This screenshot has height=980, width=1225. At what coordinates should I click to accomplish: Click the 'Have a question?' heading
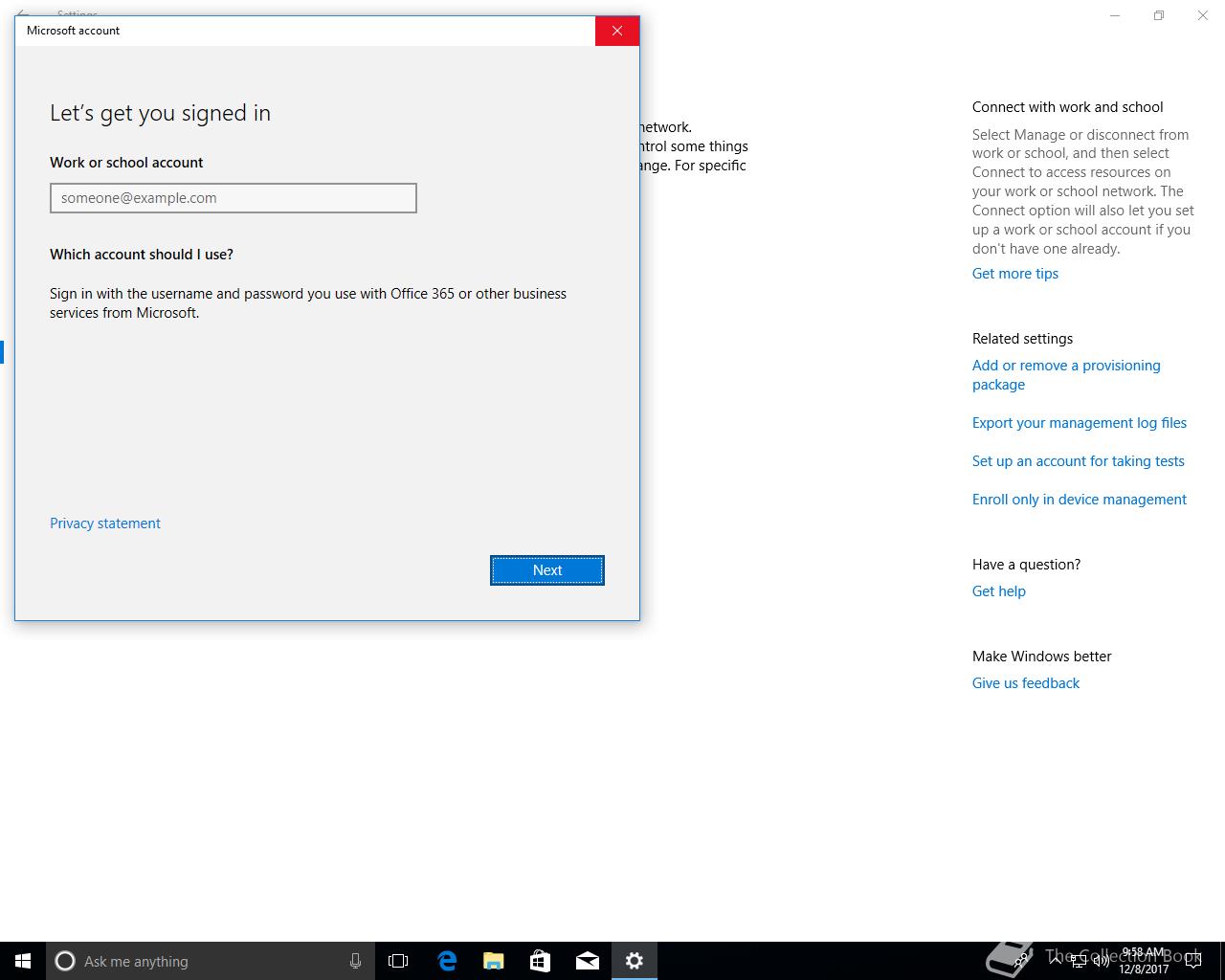[x=1026, y=565]
